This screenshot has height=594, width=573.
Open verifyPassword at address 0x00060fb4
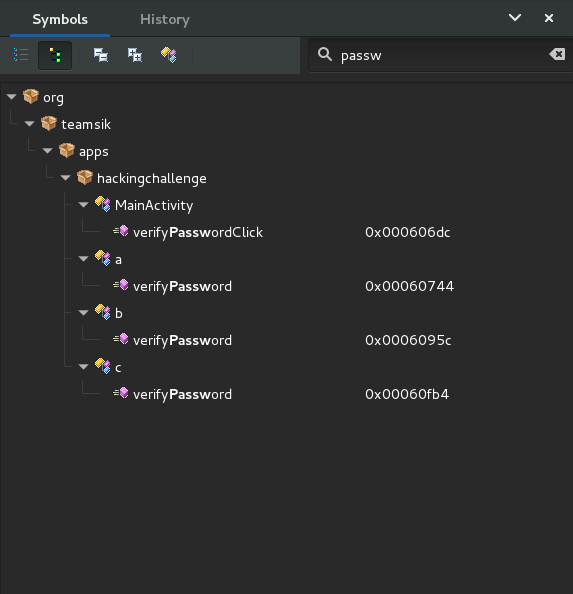pyautogui.click(x=182, y=394)
